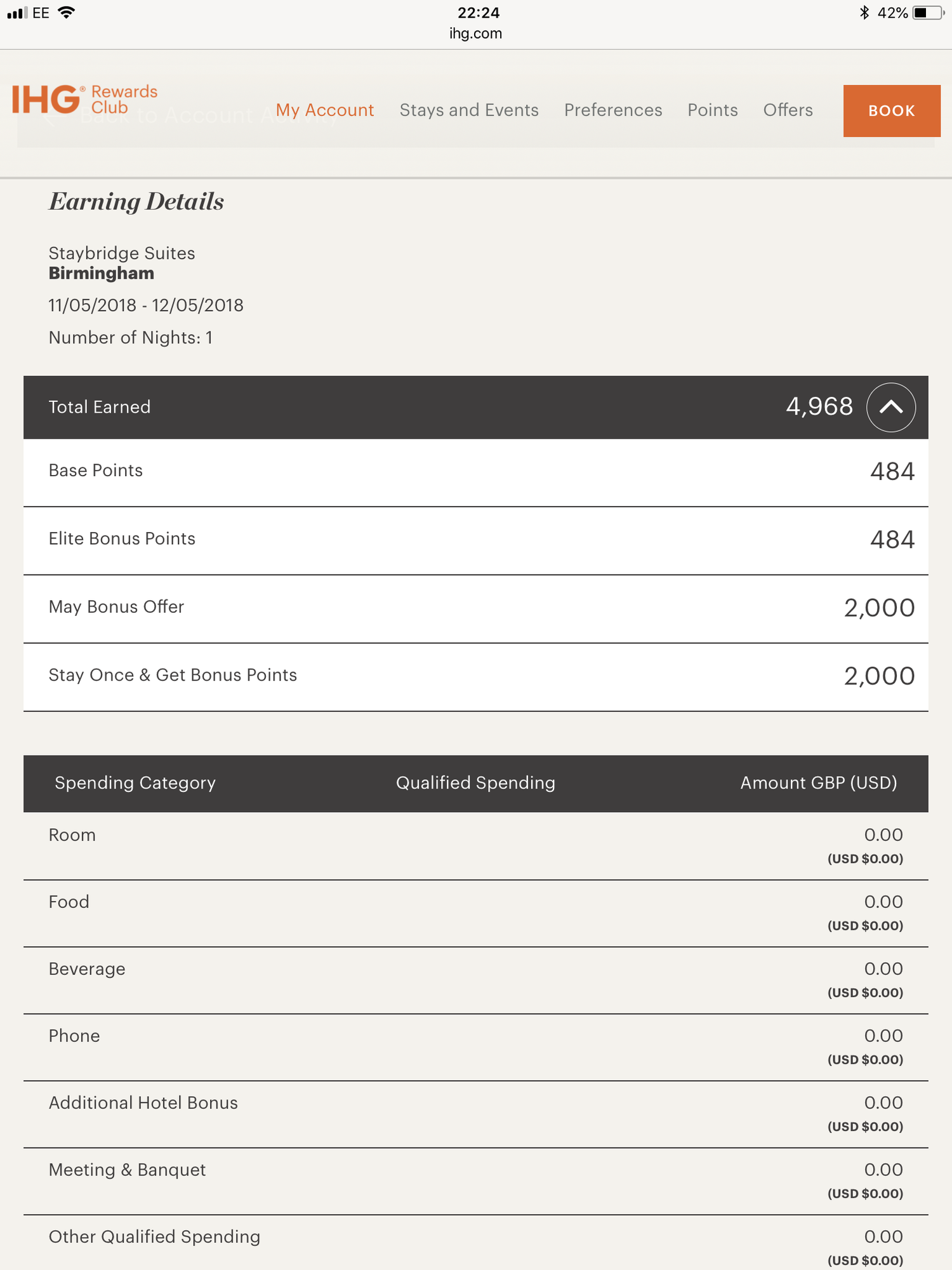Click the Qualified Spending column header
Viewport: 952px width, 1270px height.
tap(475, 783)
